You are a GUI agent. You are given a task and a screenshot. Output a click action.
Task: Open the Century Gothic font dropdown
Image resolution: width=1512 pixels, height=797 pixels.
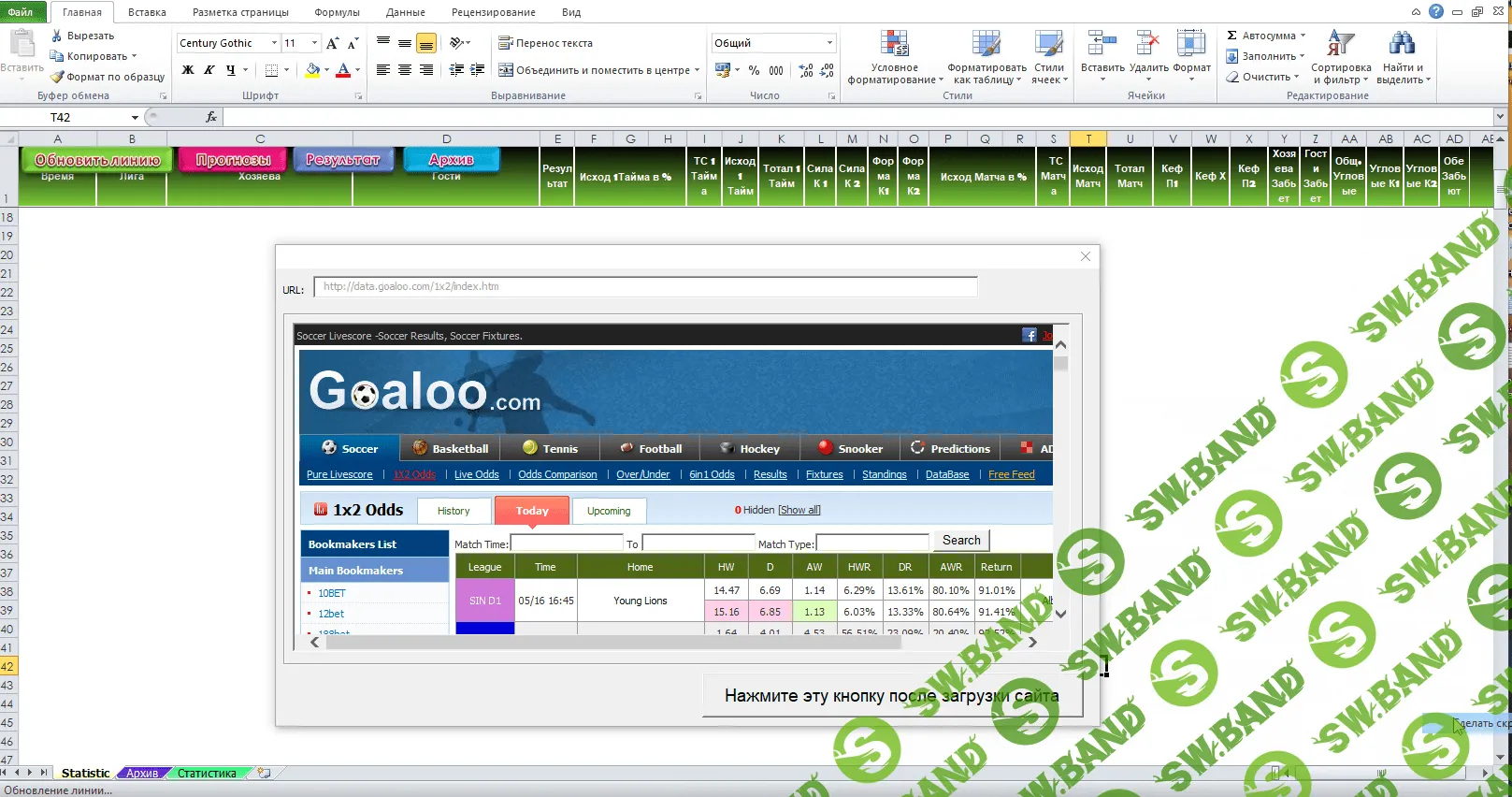tap(274, 43)
